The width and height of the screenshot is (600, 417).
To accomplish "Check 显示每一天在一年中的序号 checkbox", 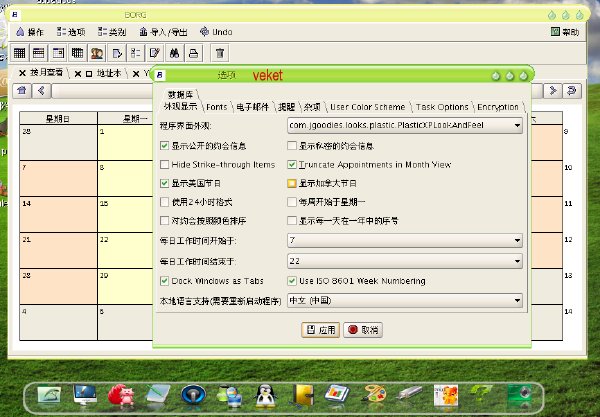I will point(292,221).
